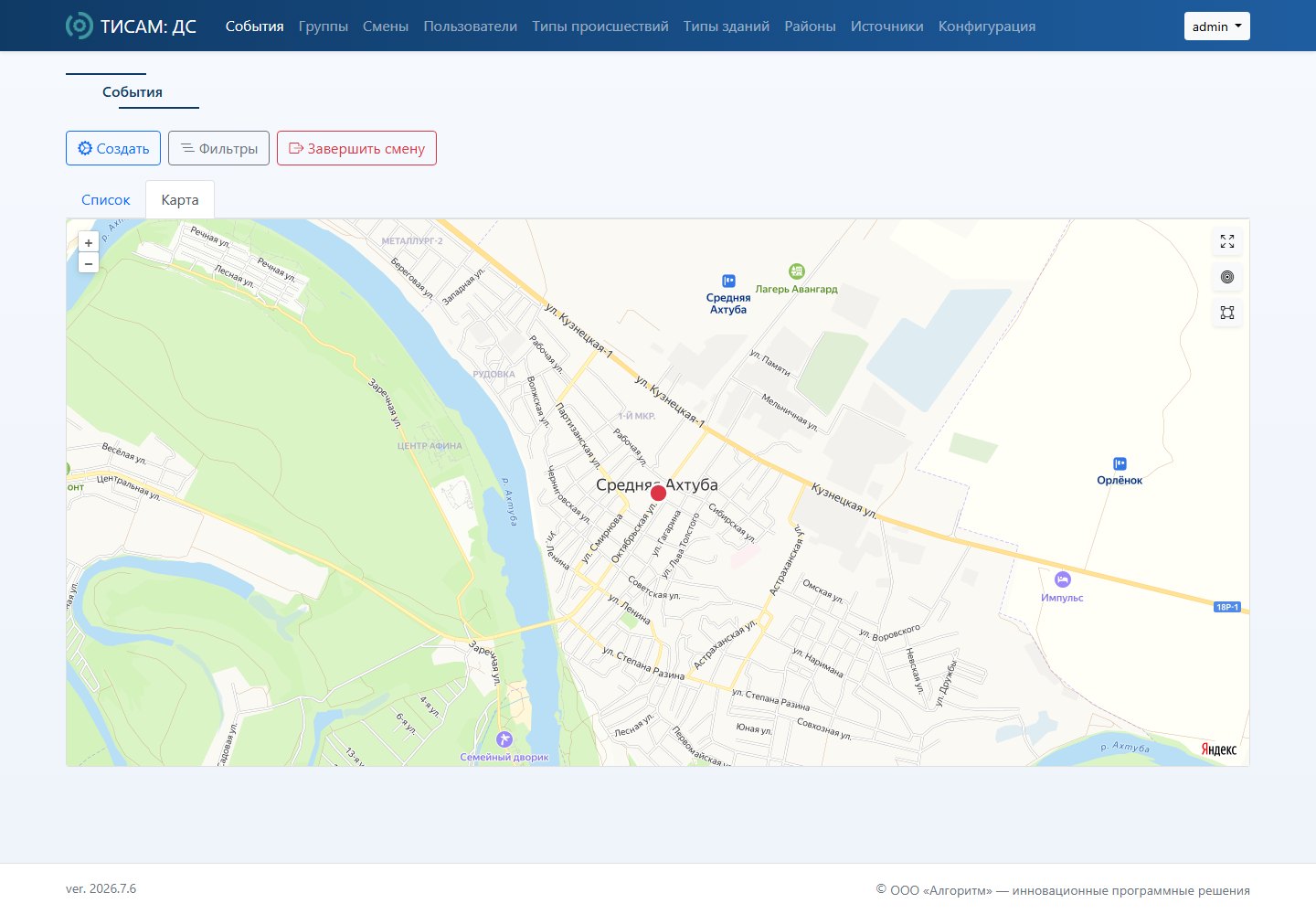Click the Омская ул. street label
The image size is (1316, 914).
pyautogui.click(x=822, y=590)
